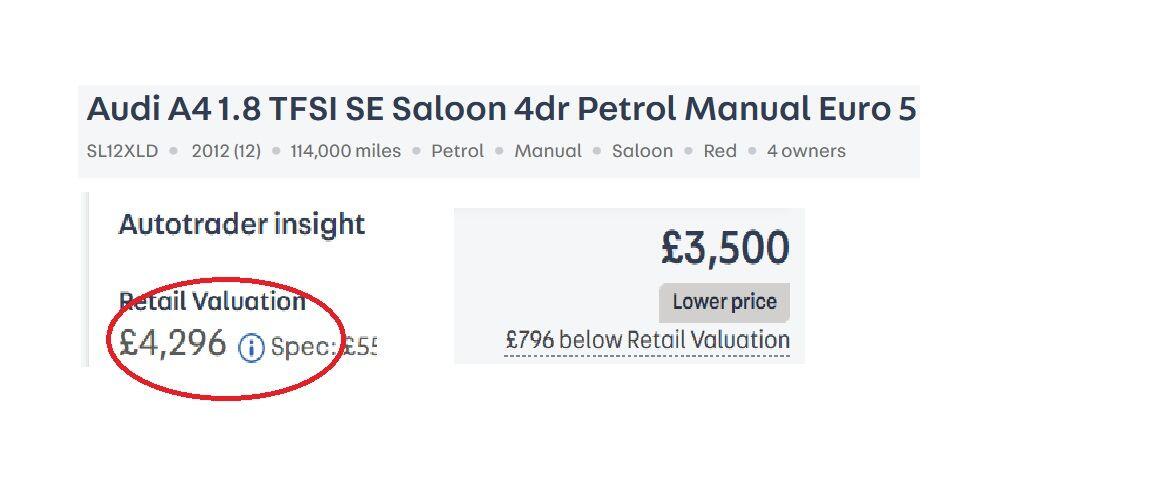
Task: Select the Petrol fuel type label
Action: [x=457, y=151]
